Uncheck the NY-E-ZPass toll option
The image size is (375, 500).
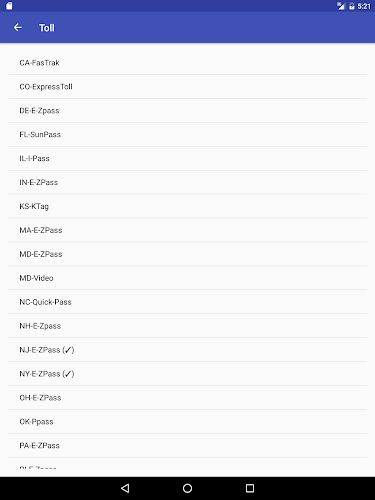click(x=187, y=374)
